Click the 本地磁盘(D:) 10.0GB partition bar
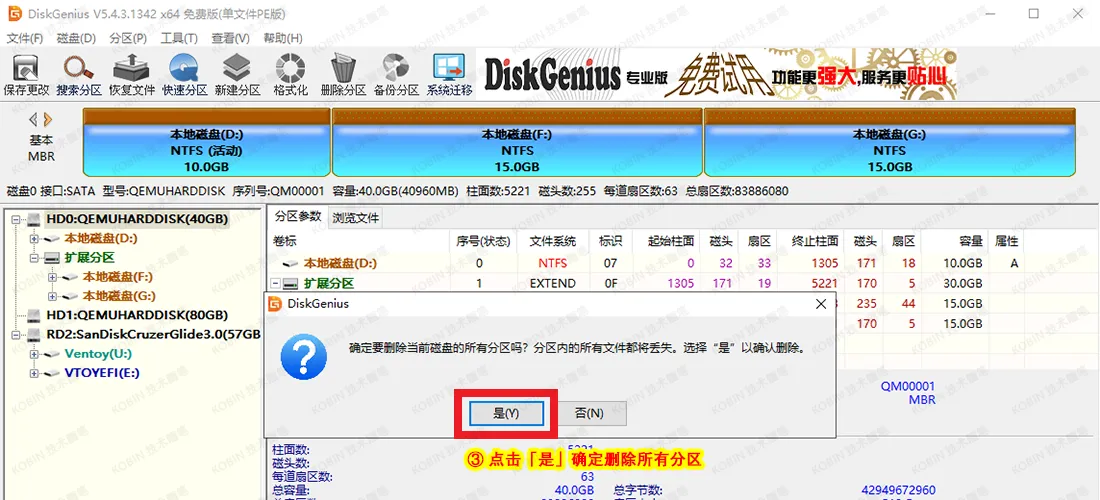1100x500 pixels. click(206, 142)
